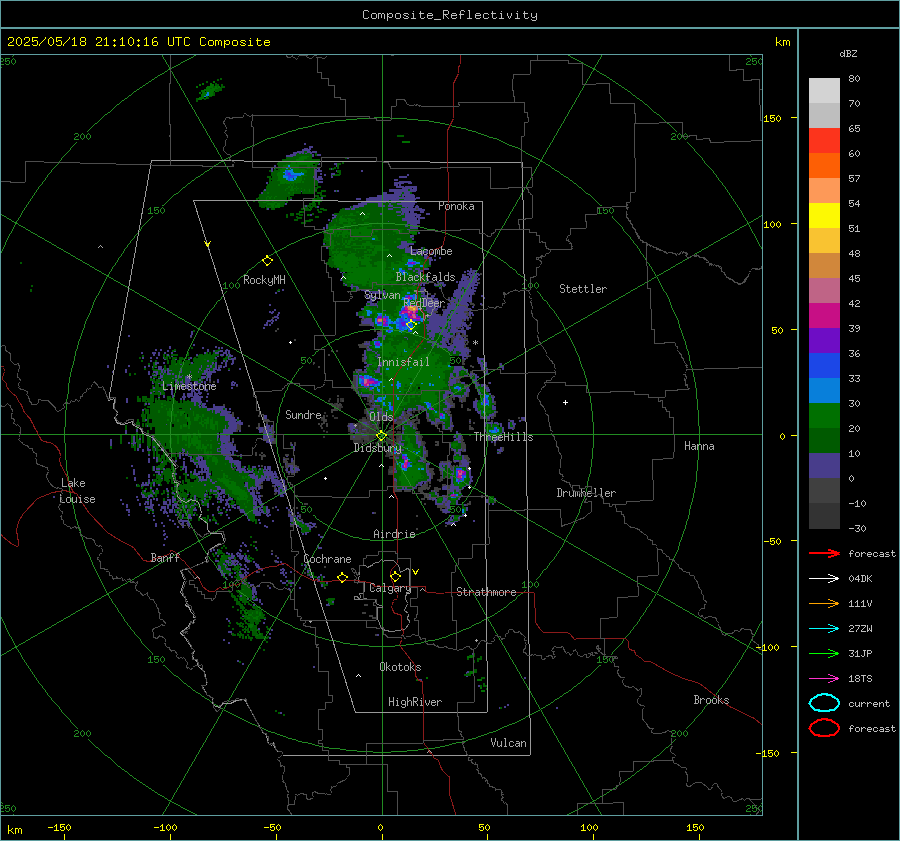The image size is (900, 841).
Task: Click the red forecast ellipse legend icon
Action: [x=824, y=728]
